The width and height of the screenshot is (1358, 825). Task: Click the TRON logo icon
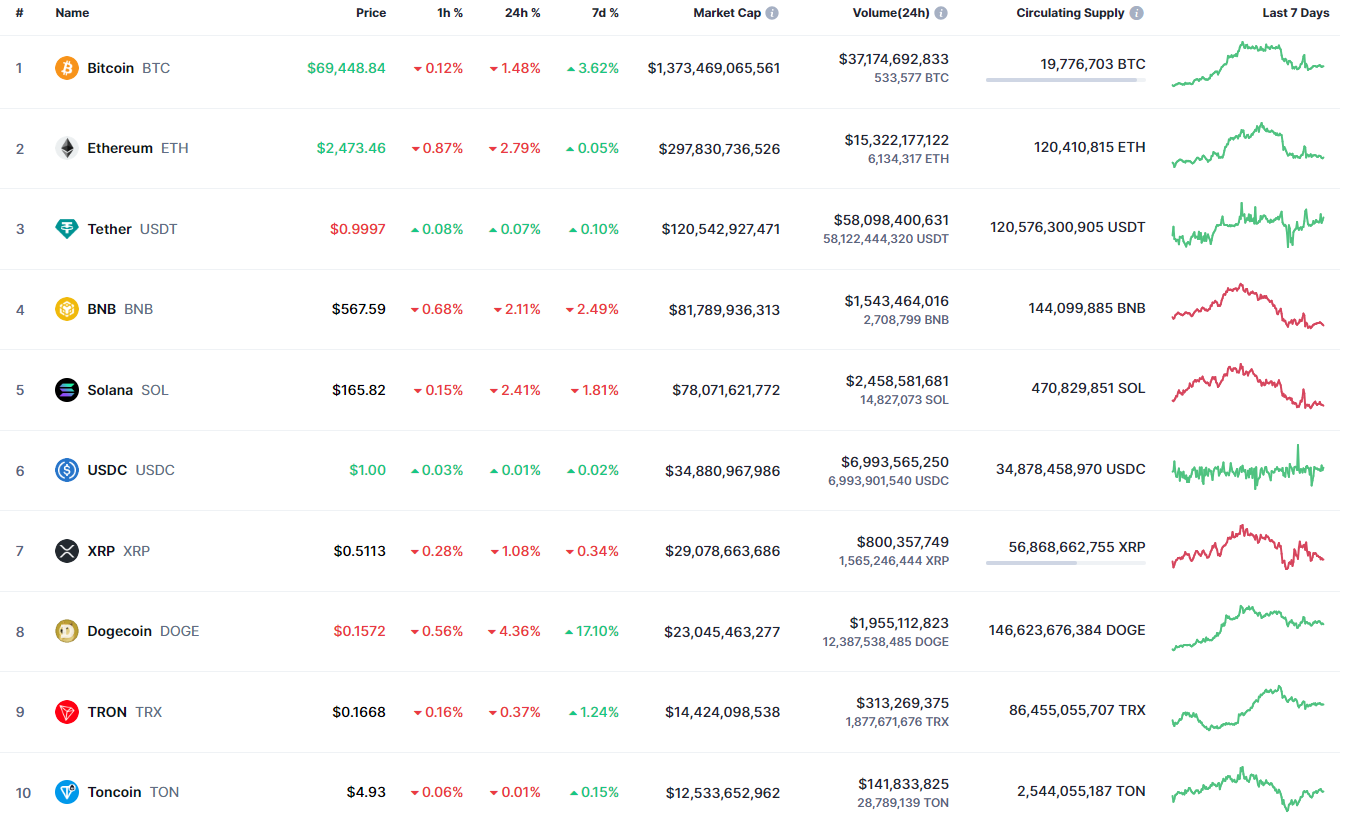(x=67, y=712)
